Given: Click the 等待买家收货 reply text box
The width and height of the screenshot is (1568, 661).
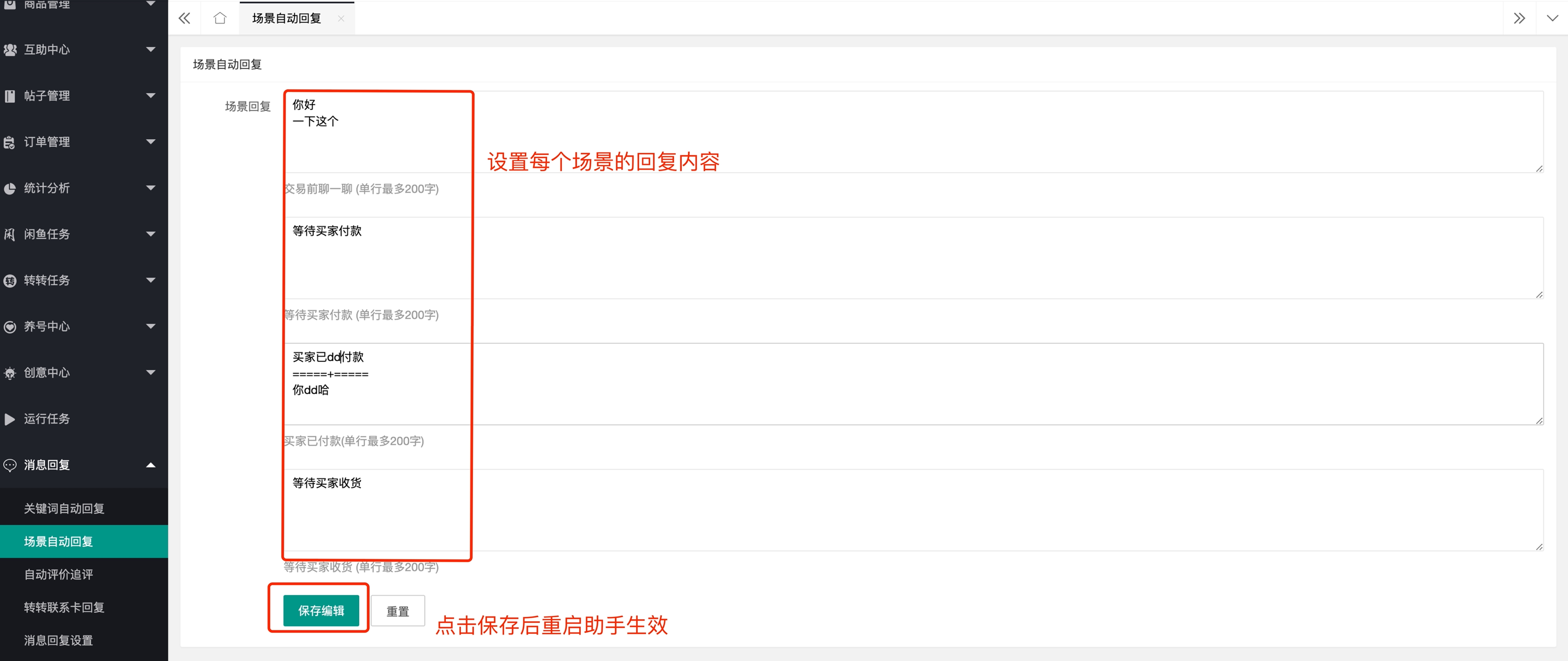Looking at the screenshot, I should 914,510.
